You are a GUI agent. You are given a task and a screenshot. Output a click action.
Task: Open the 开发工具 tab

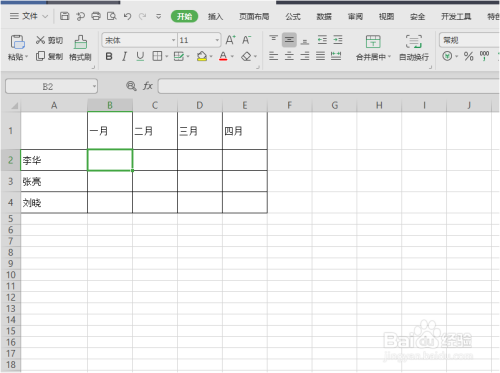coord(456,16)
